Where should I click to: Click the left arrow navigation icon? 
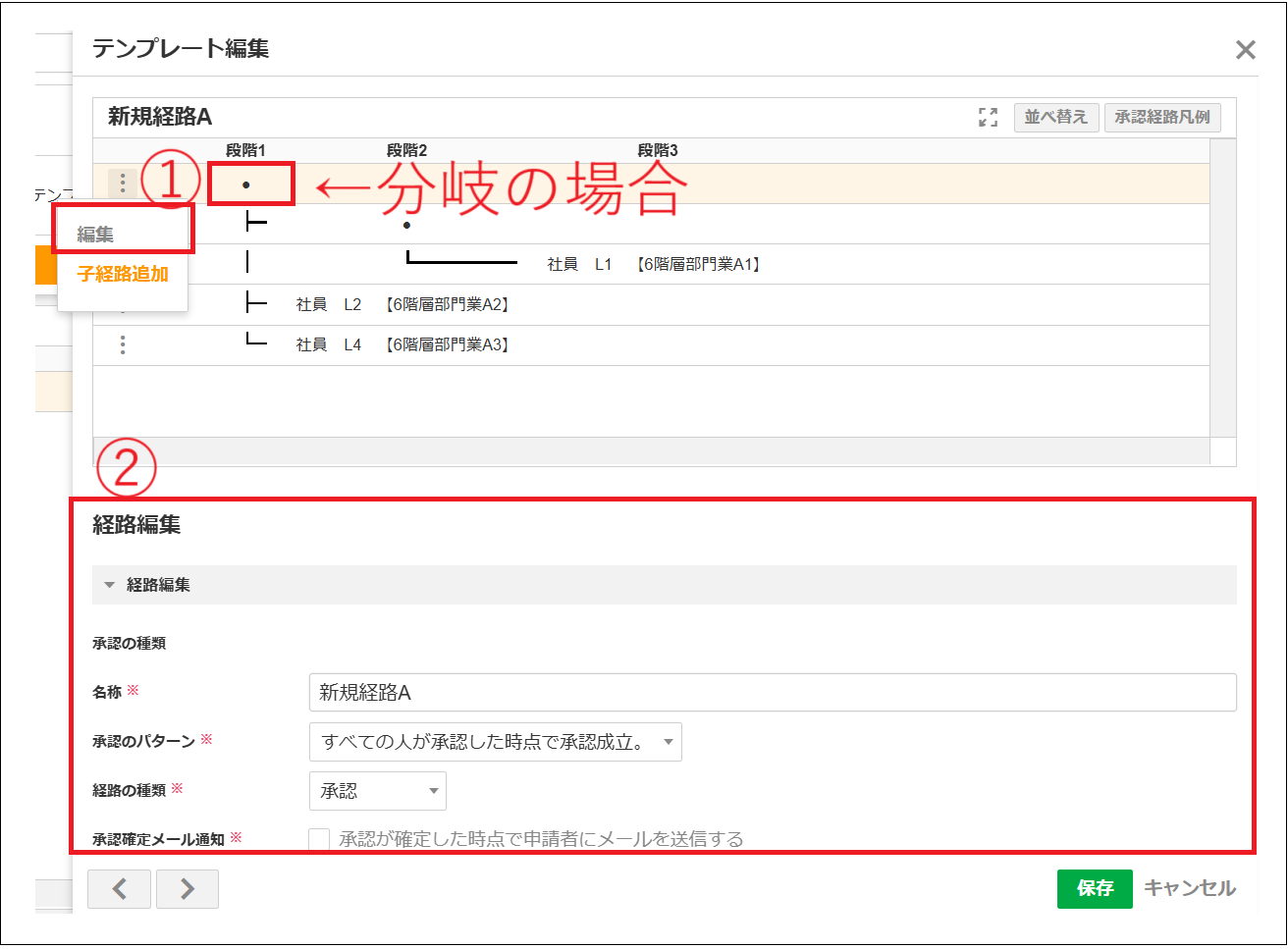(x=119, y=889)
